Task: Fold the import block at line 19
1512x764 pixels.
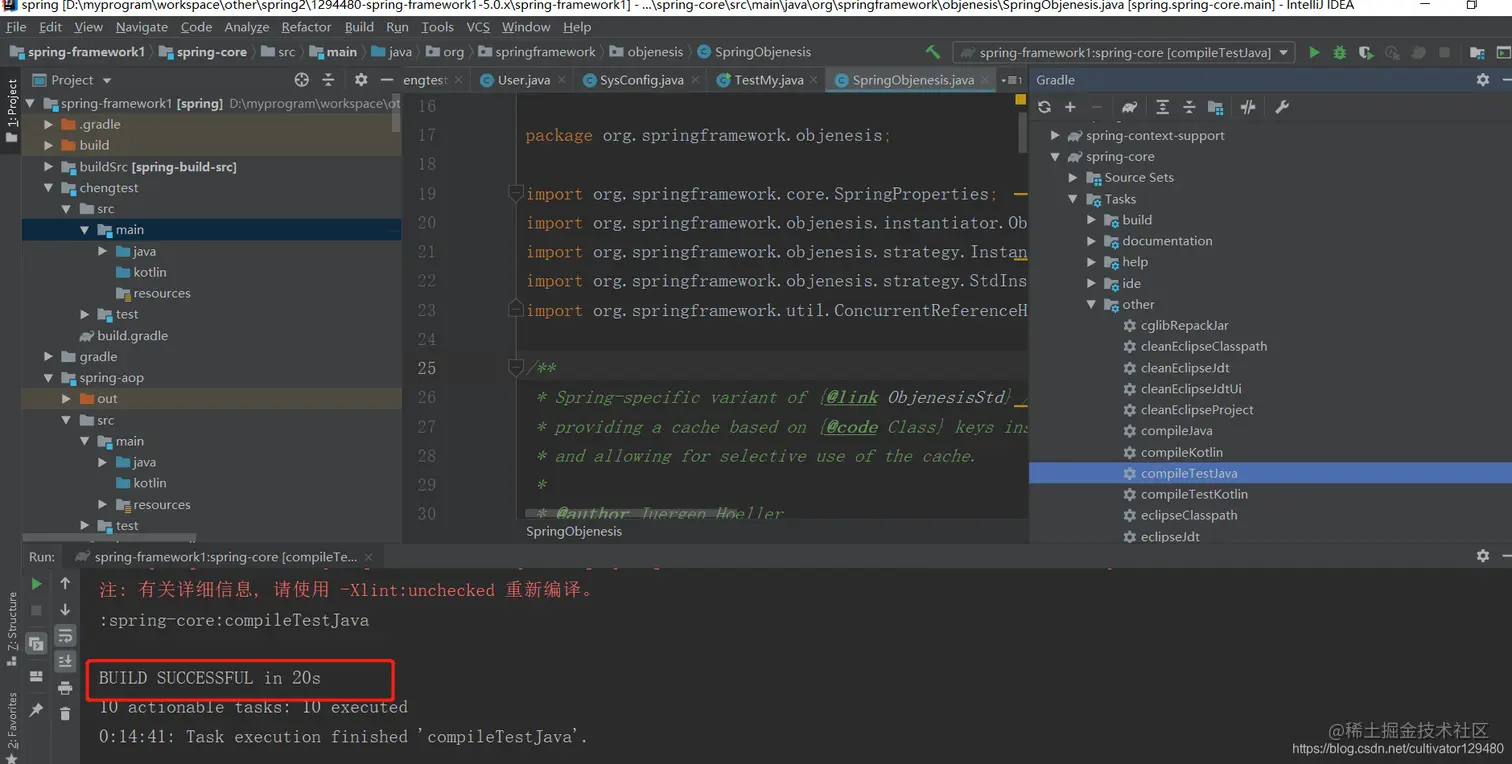Action: click(515, 193)
